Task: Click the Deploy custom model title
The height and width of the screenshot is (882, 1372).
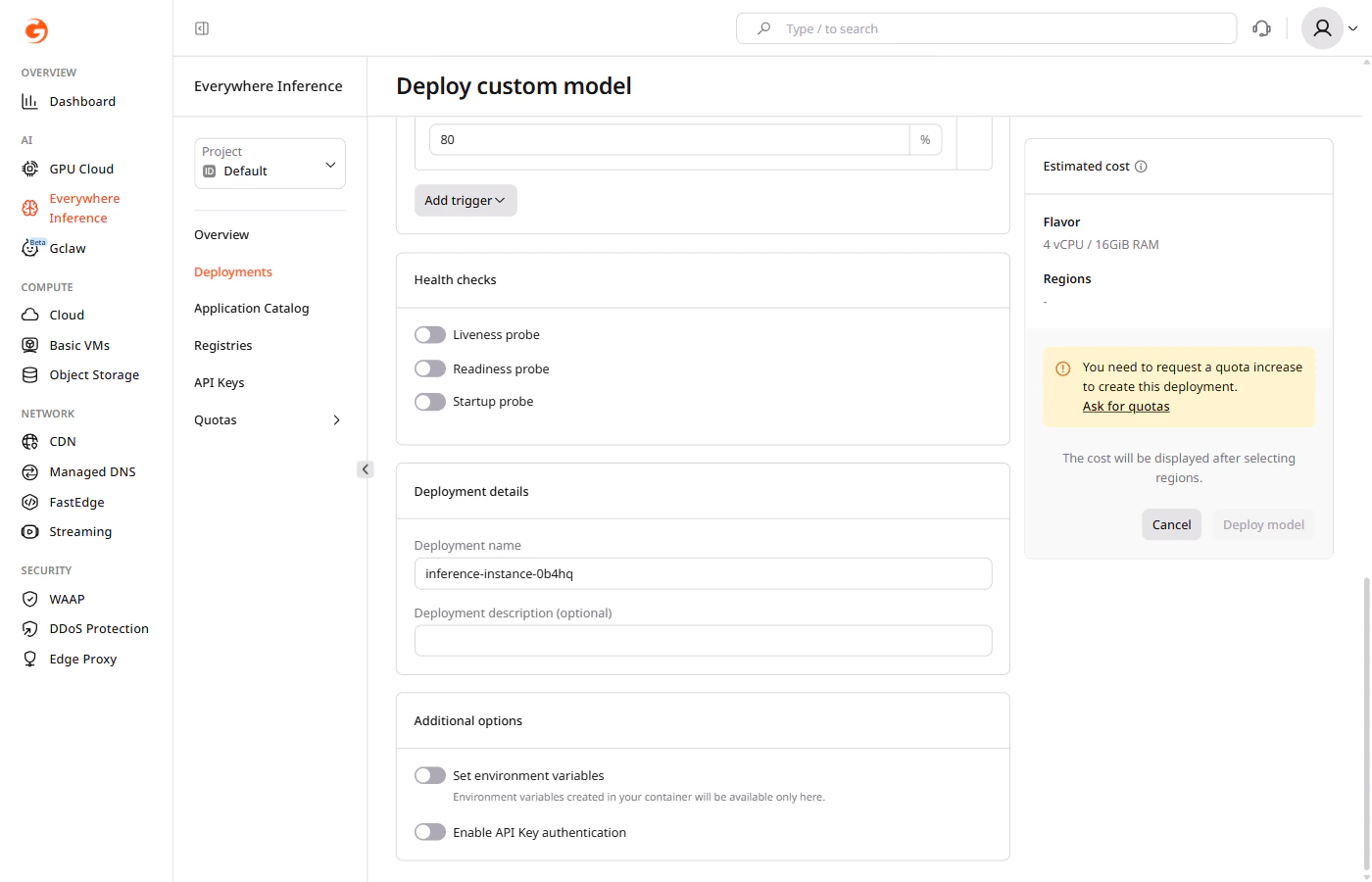Action: click(514, 86)
